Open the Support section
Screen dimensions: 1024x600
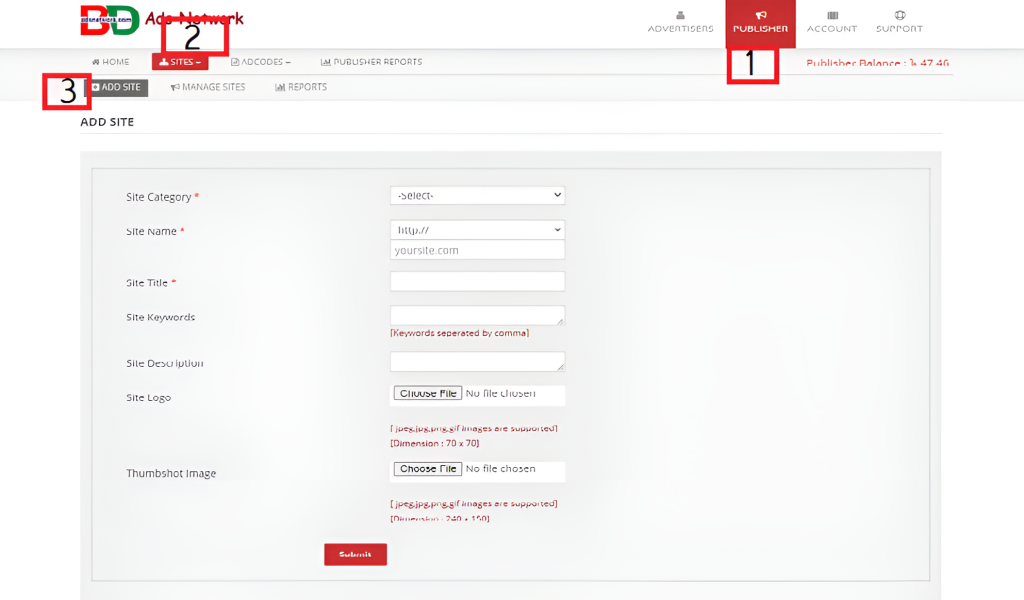point(899,22)
